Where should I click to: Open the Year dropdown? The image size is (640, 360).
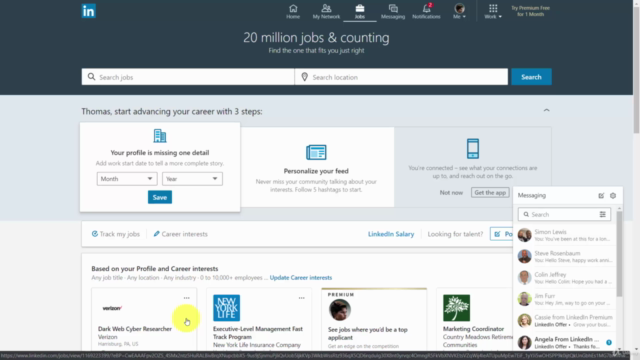tap(192, 179)
